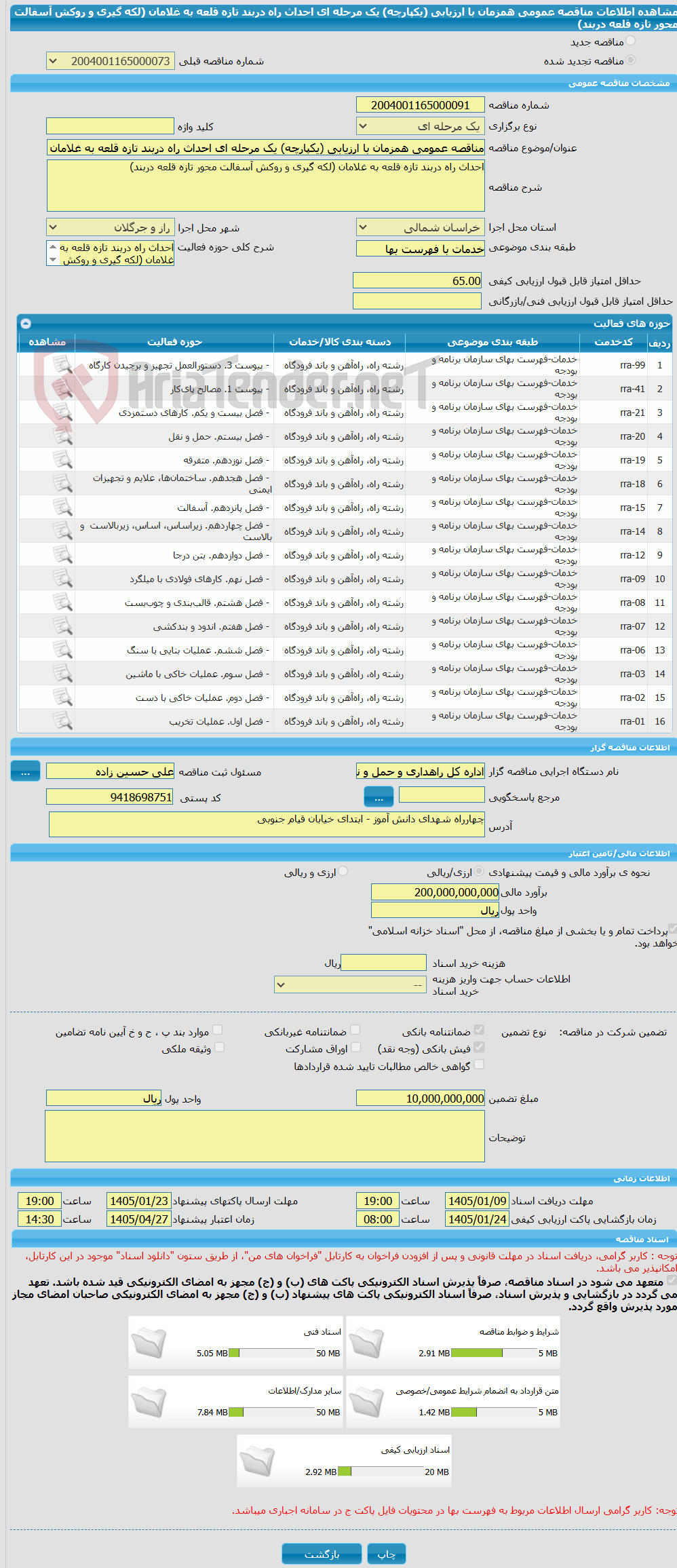Viewport: 677px width, 1568px height.
Task: Click the توضیحات text area
Action: [x=265, y=1136]
